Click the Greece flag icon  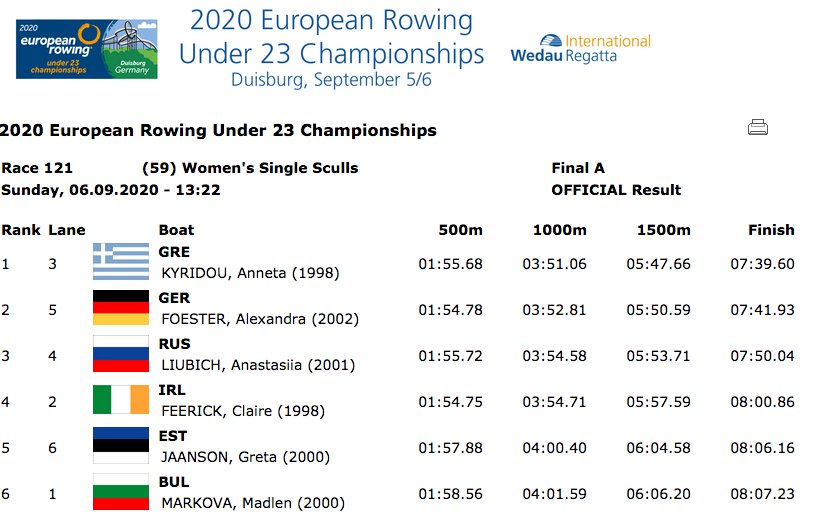tap(120, 261)
